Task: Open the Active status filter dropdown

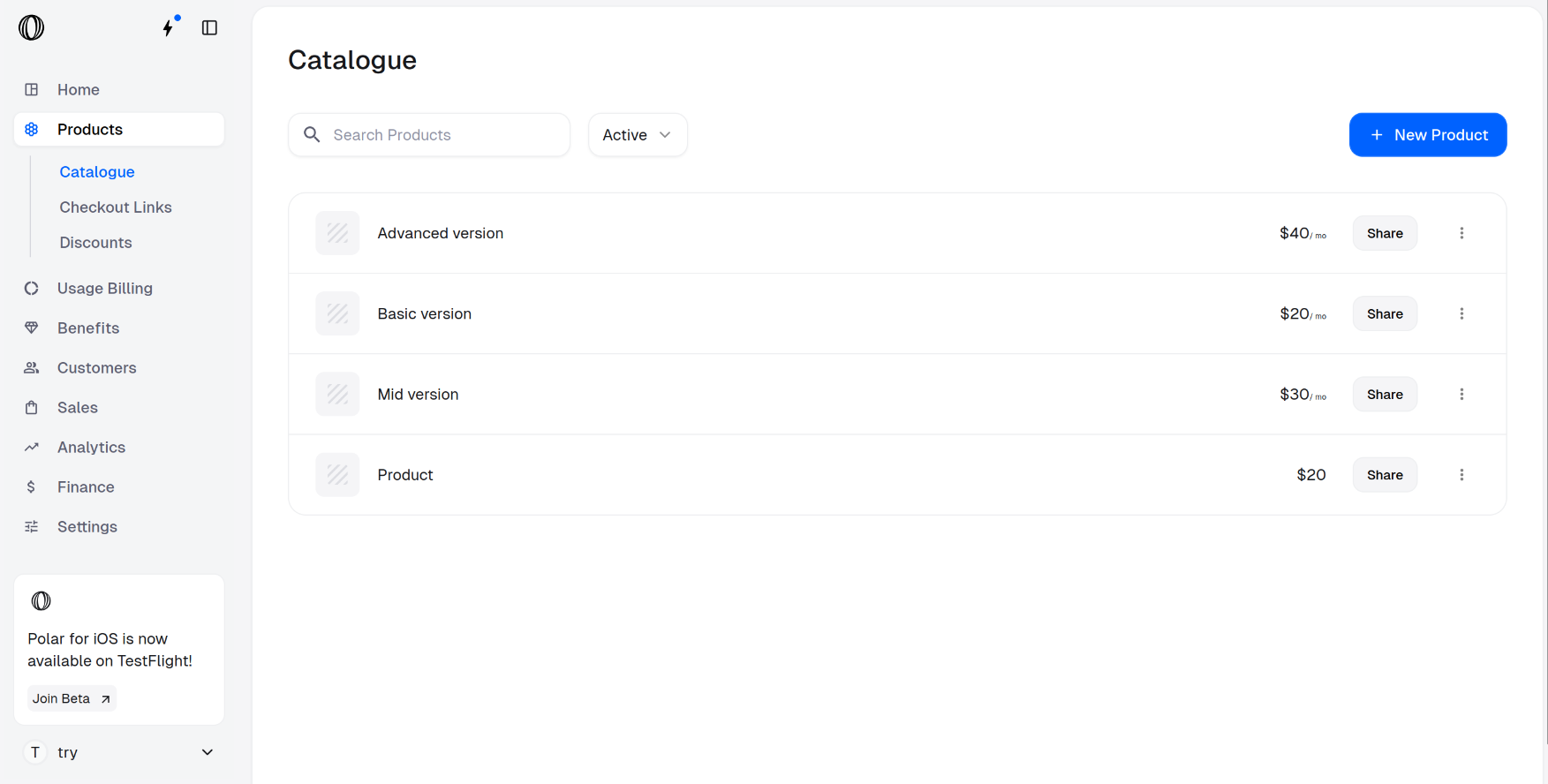Action: tap(638, 134)
